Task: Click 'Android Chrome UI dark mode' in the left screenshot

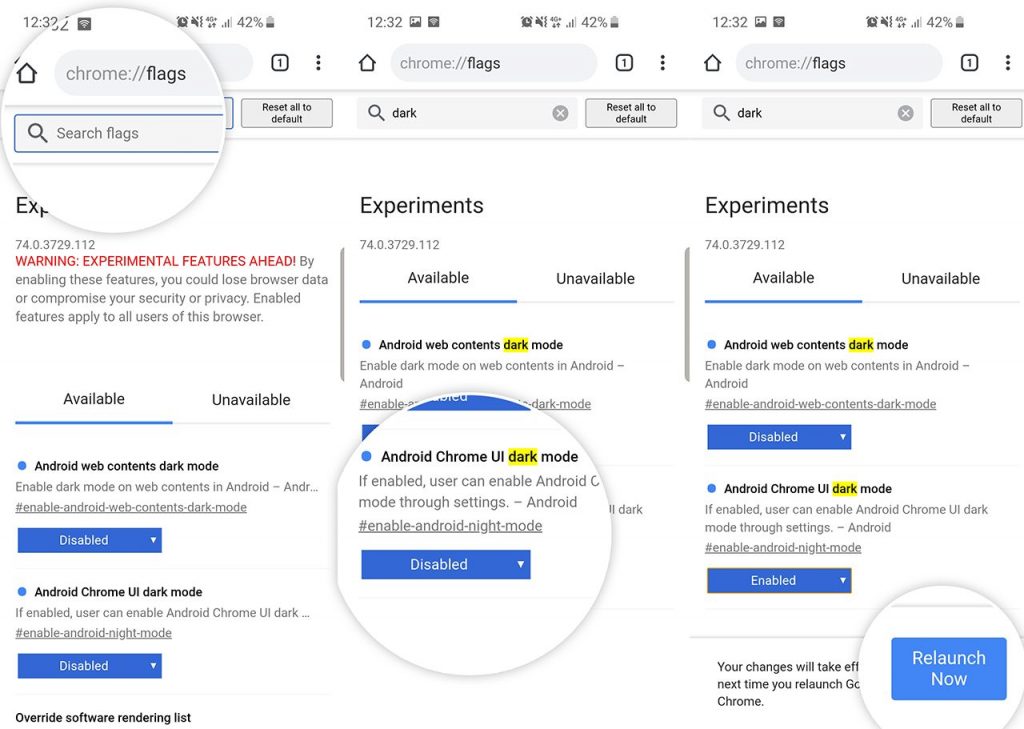Action: (x=118, y=592)
